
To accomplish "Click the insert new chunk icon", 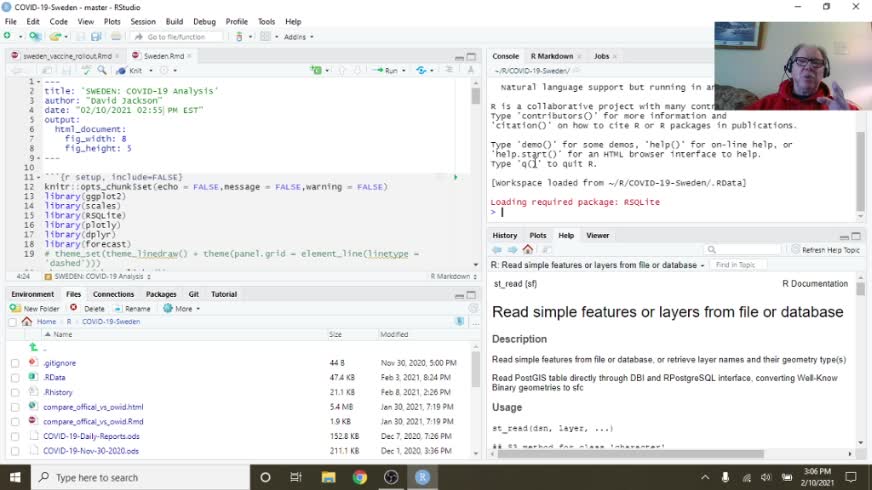I will [x=316, y=70].
